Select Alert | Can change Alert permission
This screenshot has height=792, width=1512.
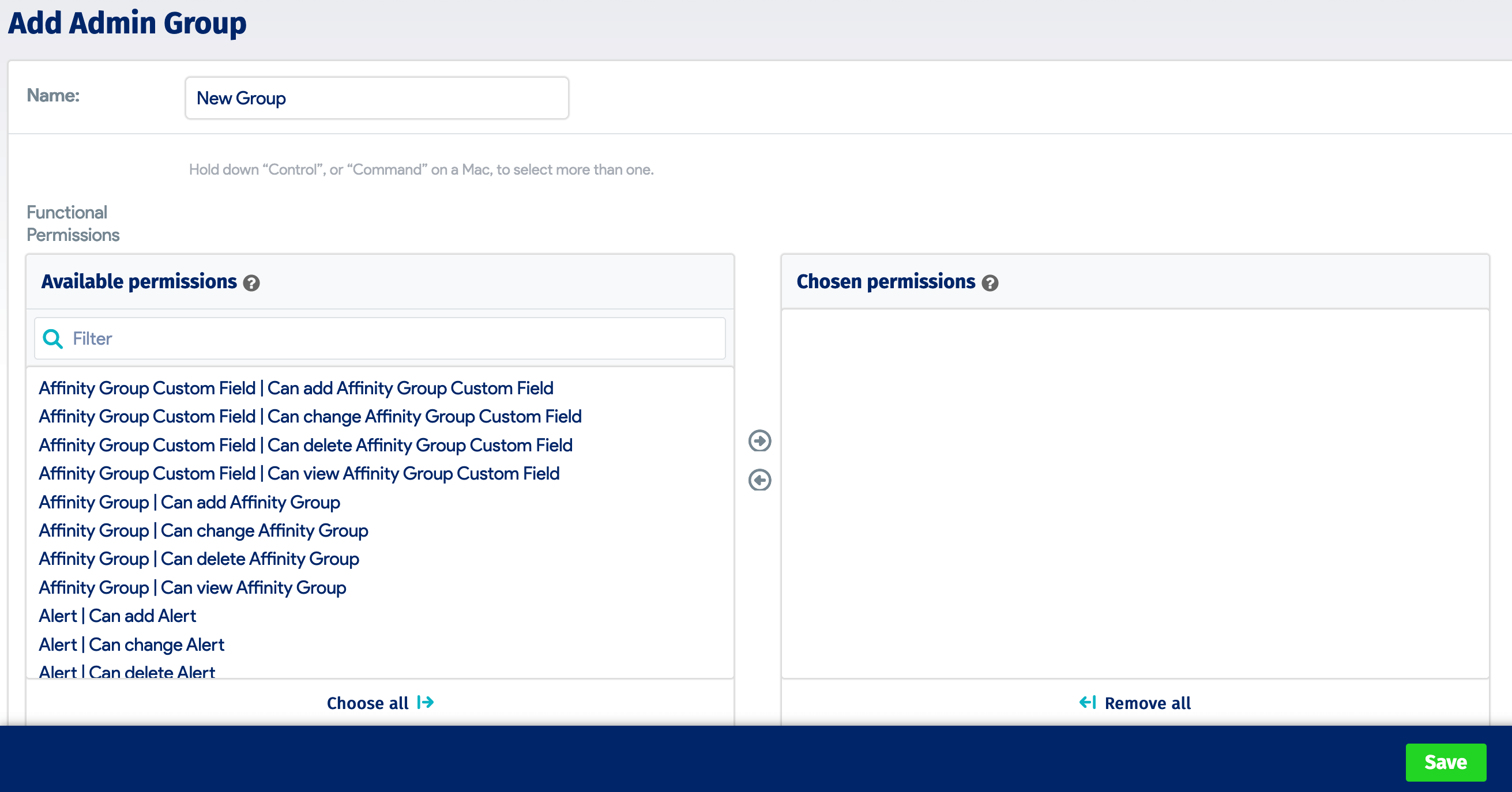coord(131,644)
